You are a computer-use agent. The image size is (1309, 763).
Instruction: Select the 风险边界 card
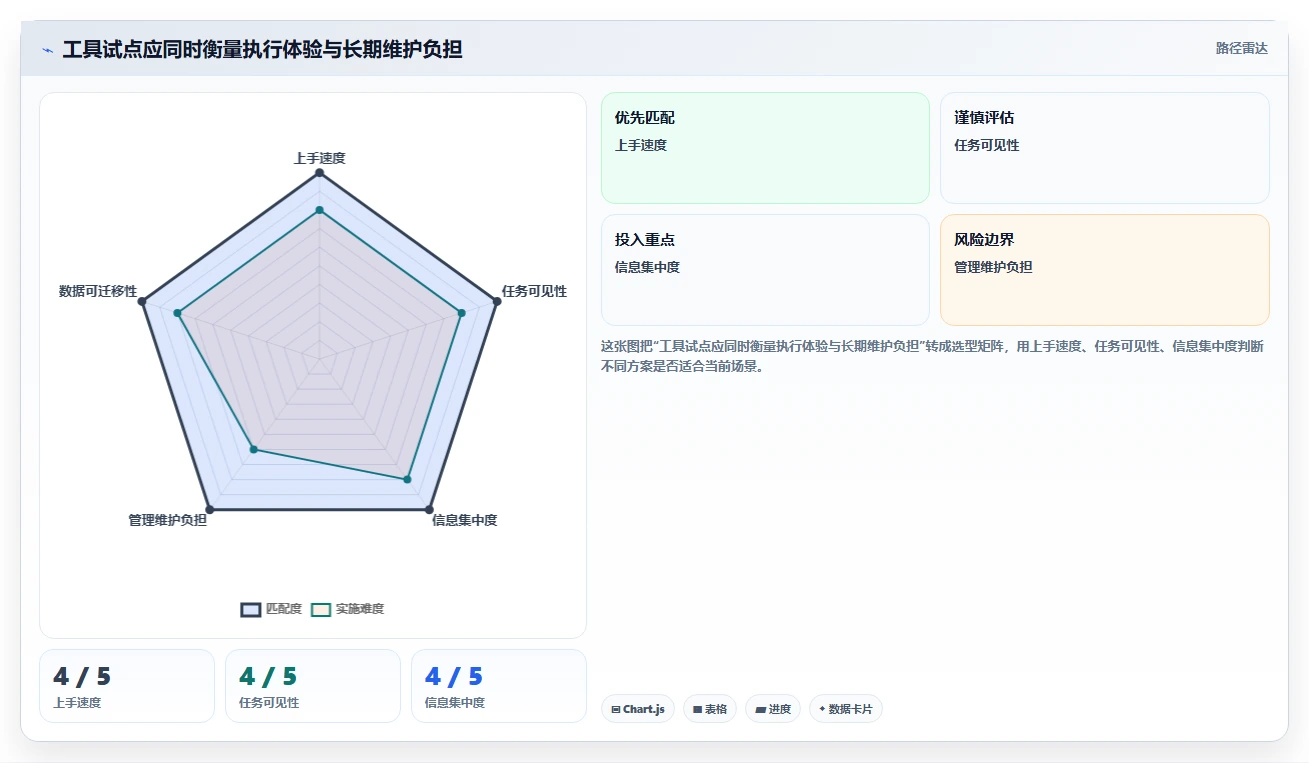pyautogui.click(x=1105, y=270)
